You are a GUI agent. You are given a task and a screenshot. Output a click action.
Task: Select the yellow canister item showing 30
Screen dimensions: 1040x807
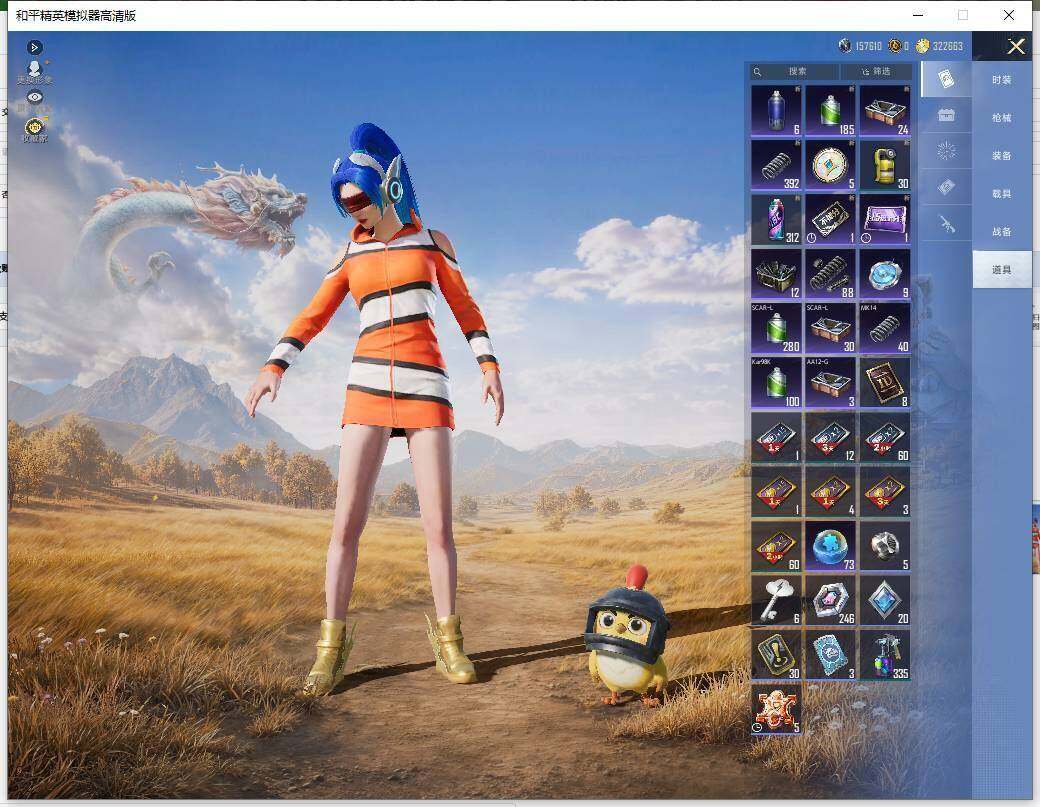pyautogui.click(x=884, y=164)
